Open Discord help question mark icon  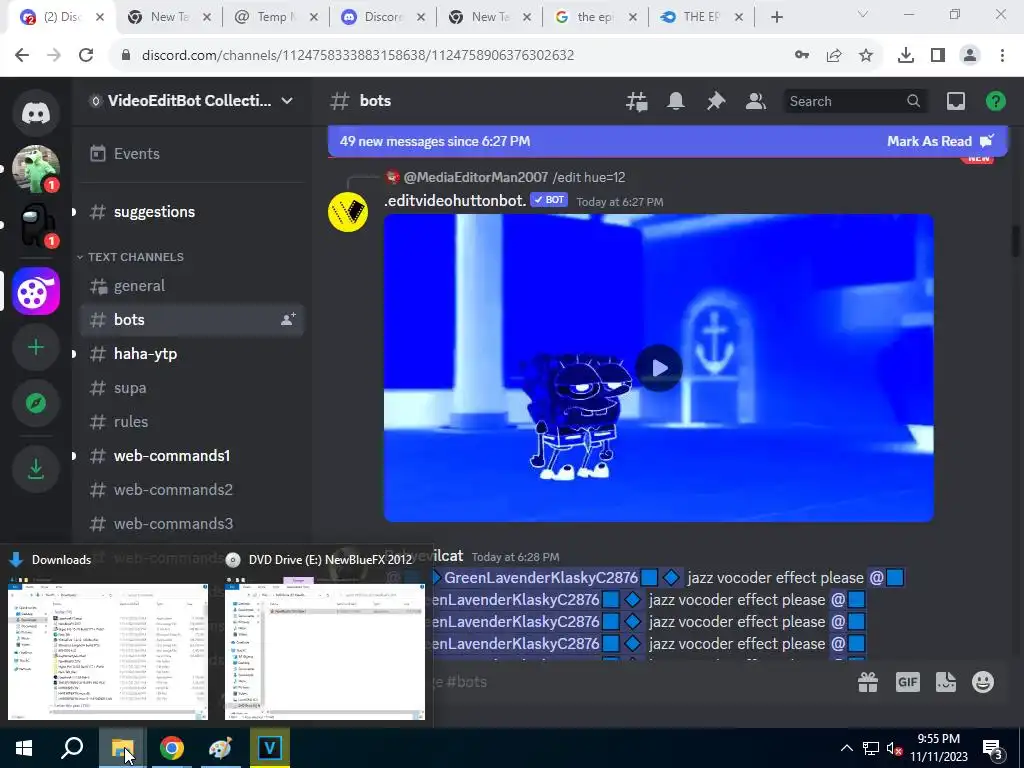pos(995,101)
